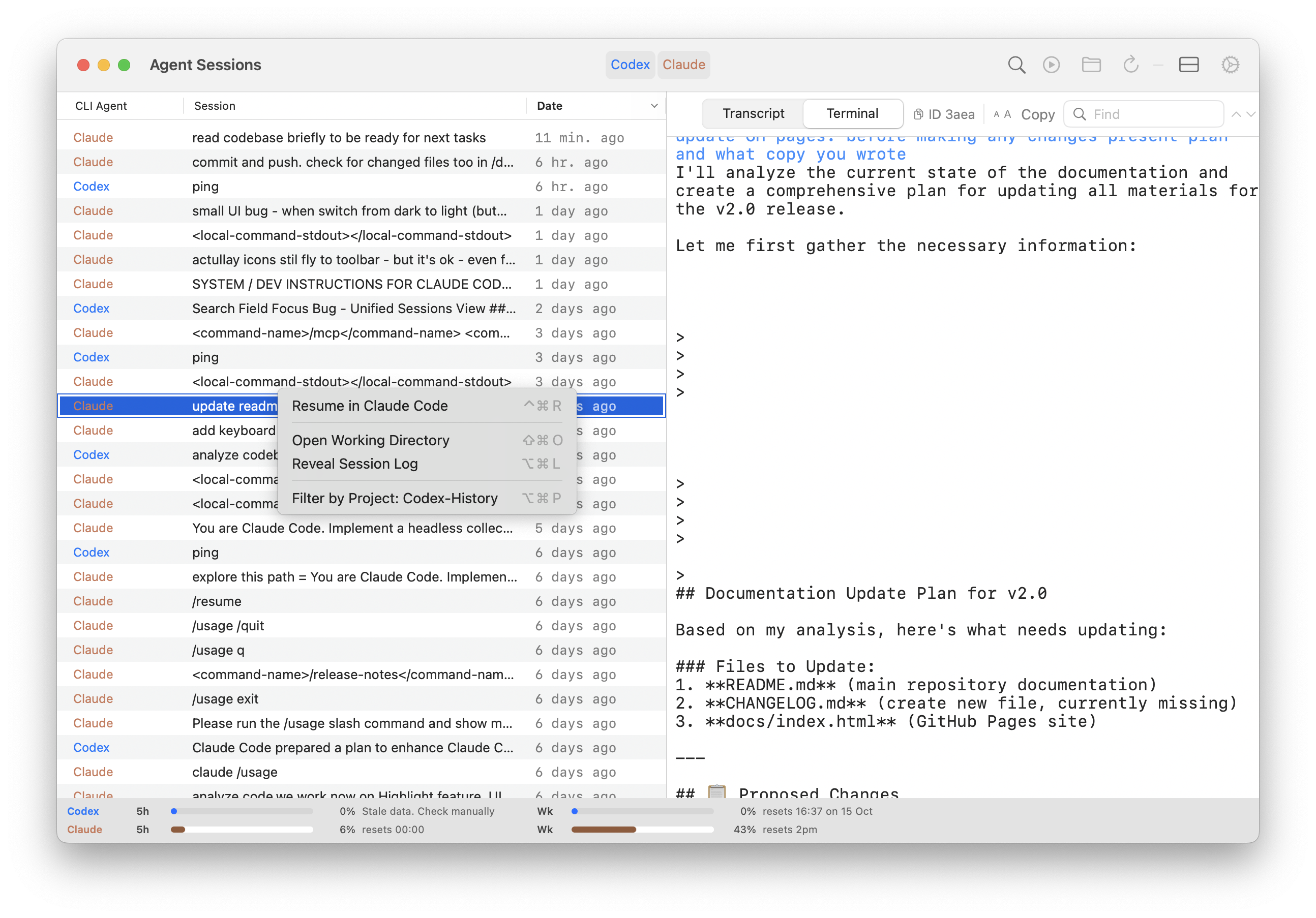Click the search magnifier toolbar icon
This screenshot has height=918, width=1316.
tap(1016, 65)
